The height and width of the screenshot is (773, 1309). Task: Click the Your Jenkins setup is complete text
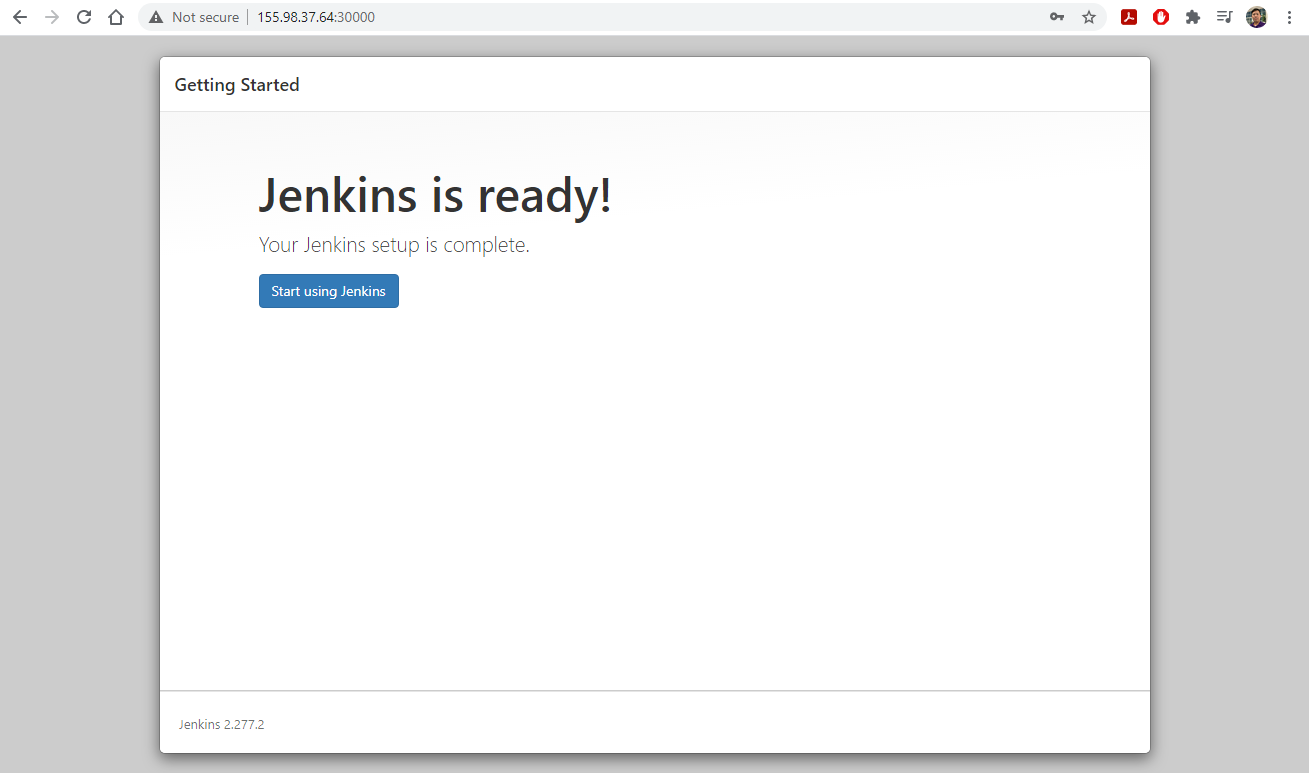tap(394, 245)
